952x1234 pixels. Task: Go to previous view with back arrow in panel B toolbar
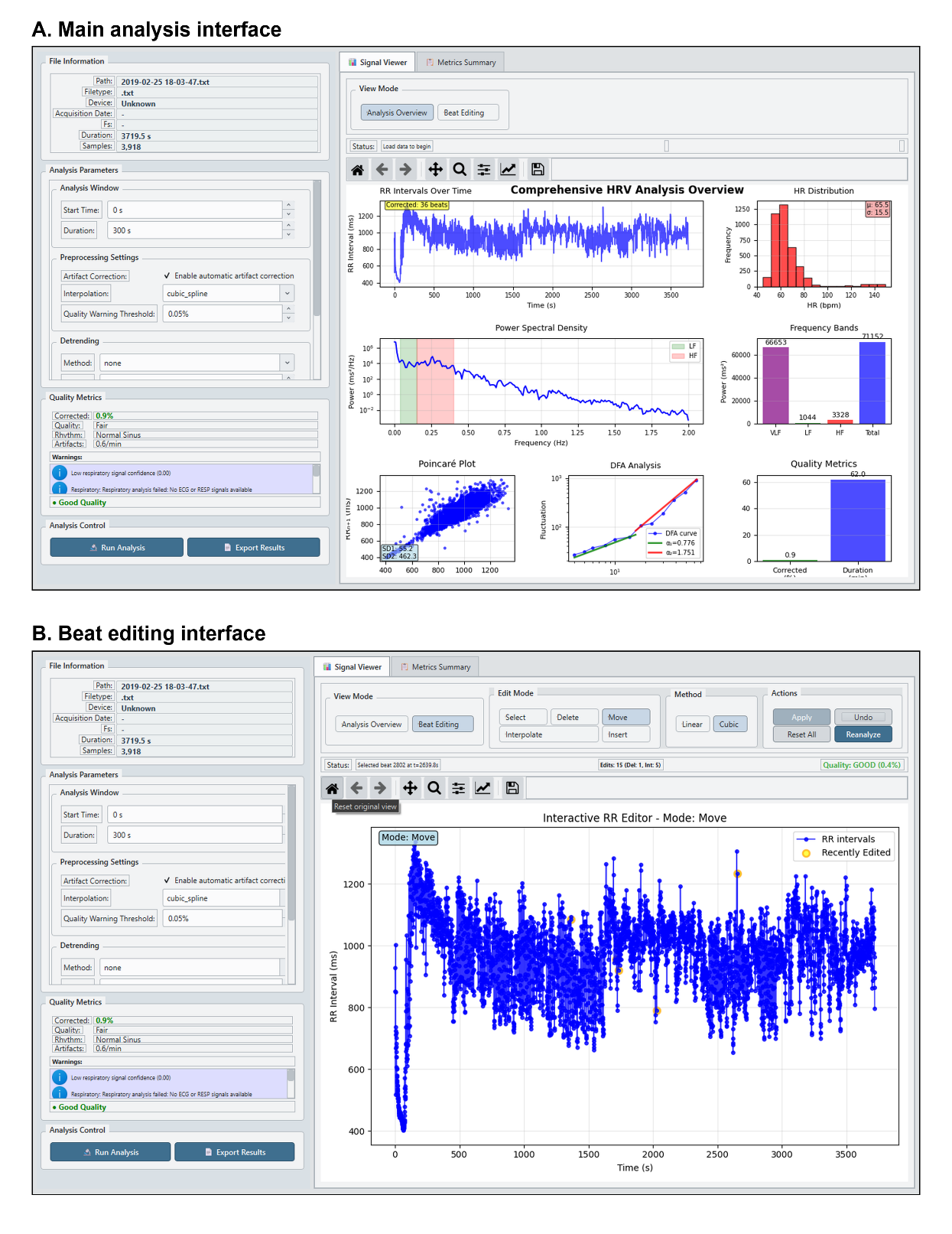(x=356, y=788)
